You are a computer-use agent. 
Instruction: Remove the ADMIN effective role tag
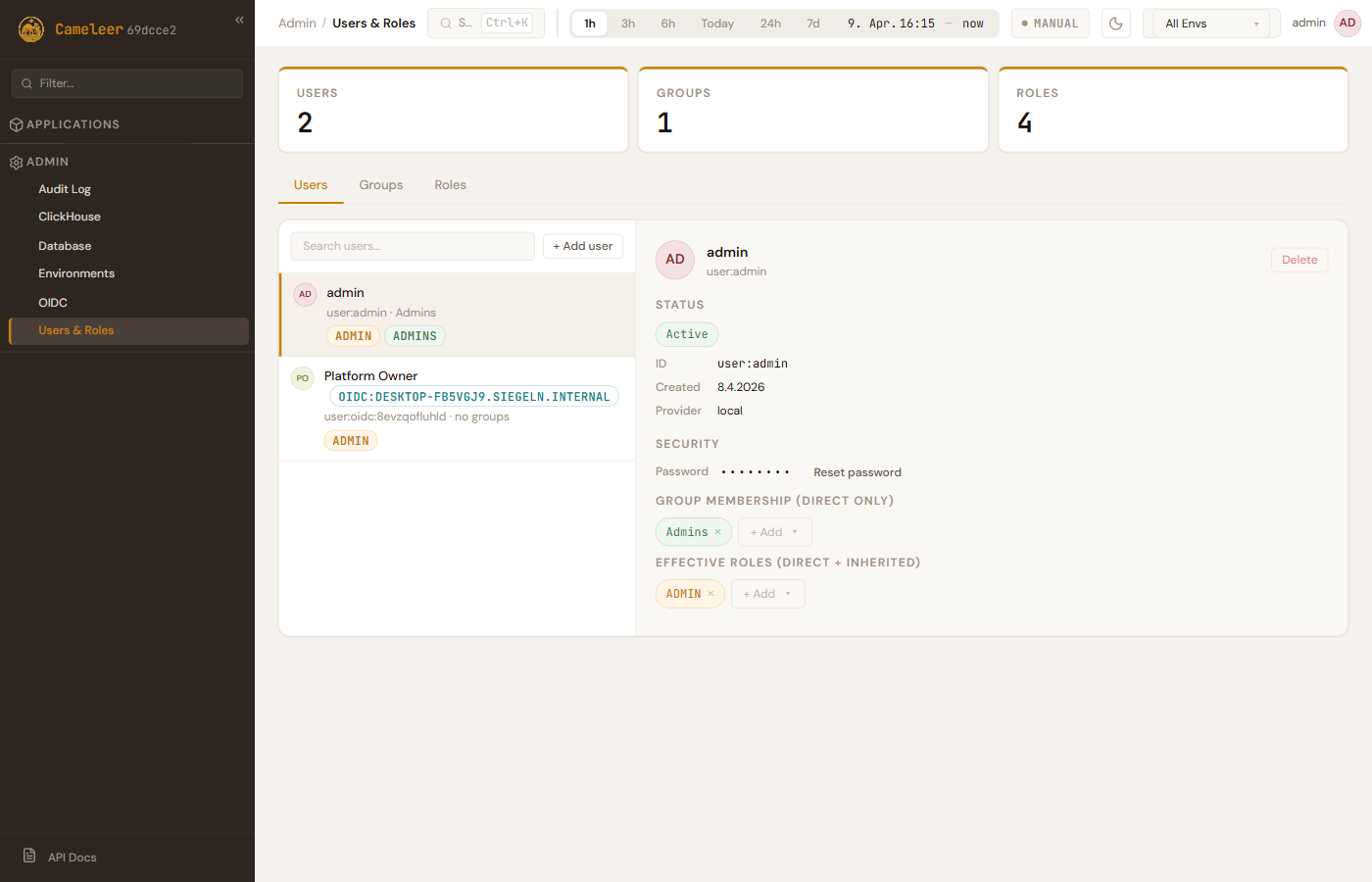[710, 594]
